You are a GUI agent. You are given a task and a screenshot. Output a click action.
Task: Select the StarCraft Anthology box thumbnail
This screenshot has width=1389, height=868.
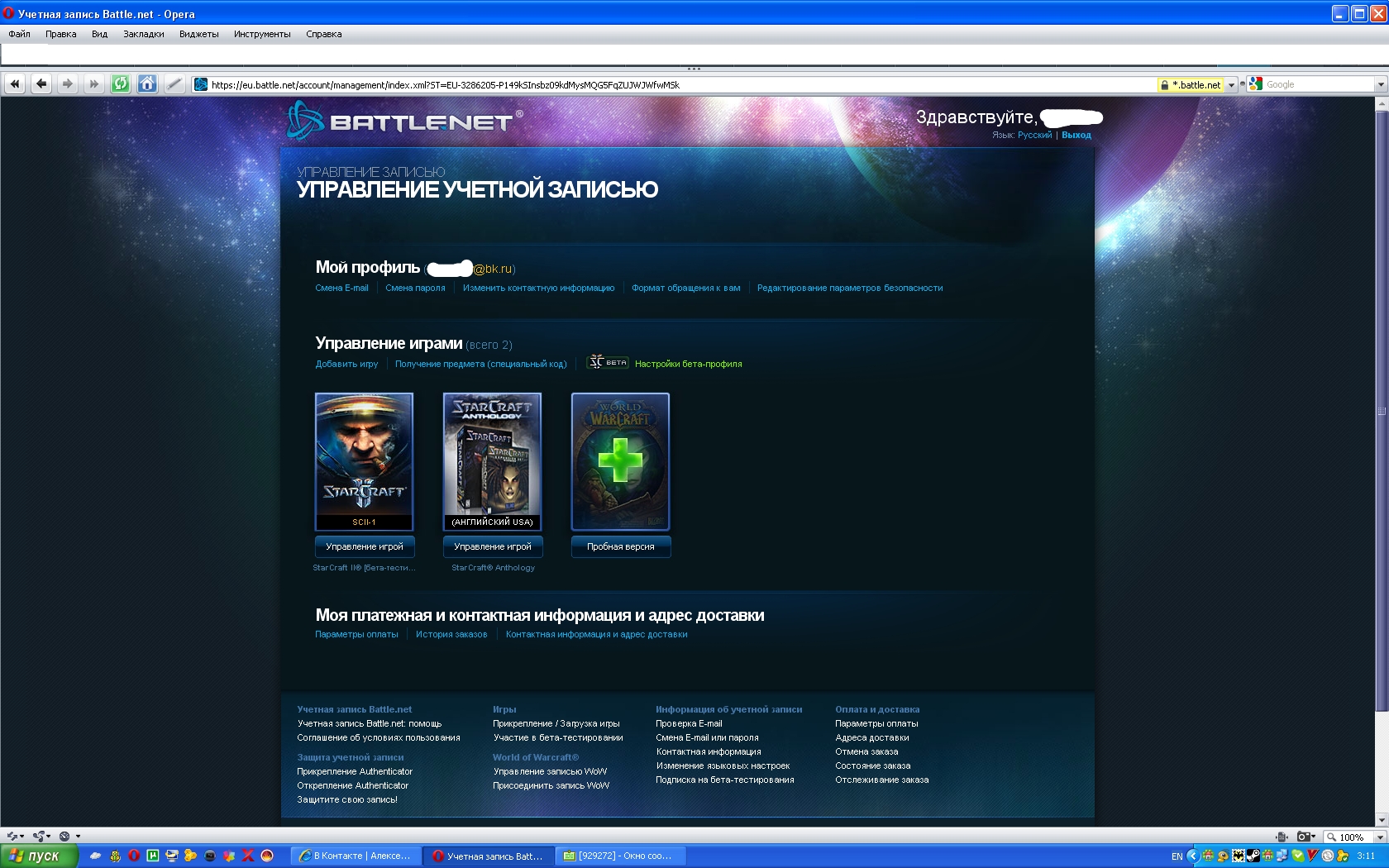pos(492,461)
